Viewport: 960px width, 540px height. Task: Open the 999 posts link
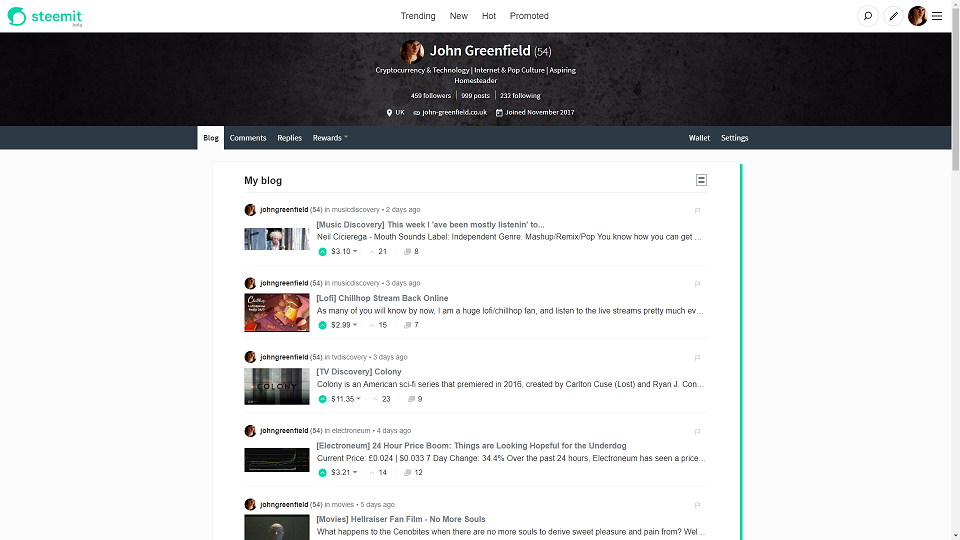click(475, 96)
